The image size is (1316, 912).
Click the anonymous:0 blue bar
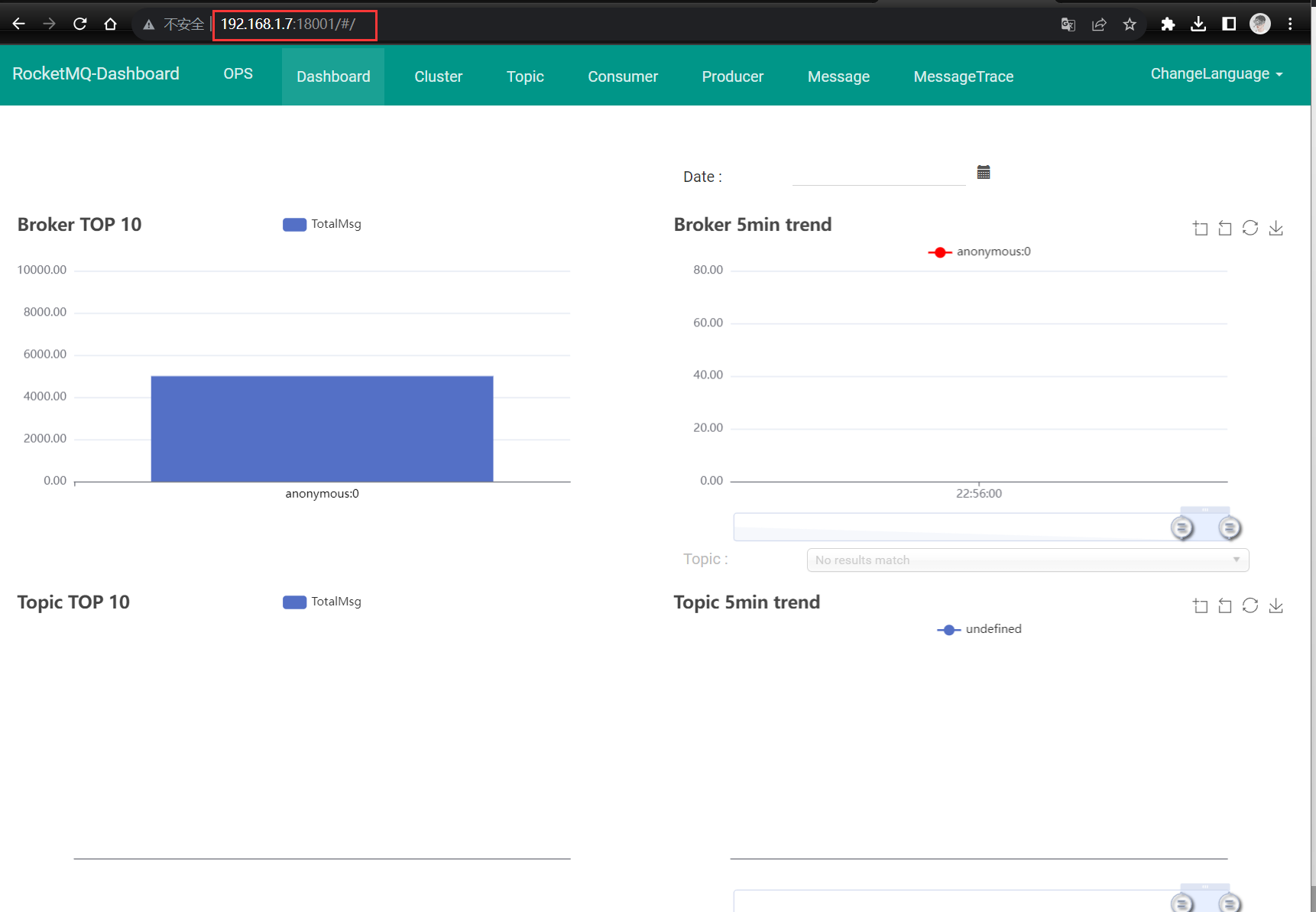pyautogui.click(x=322, y=428)
